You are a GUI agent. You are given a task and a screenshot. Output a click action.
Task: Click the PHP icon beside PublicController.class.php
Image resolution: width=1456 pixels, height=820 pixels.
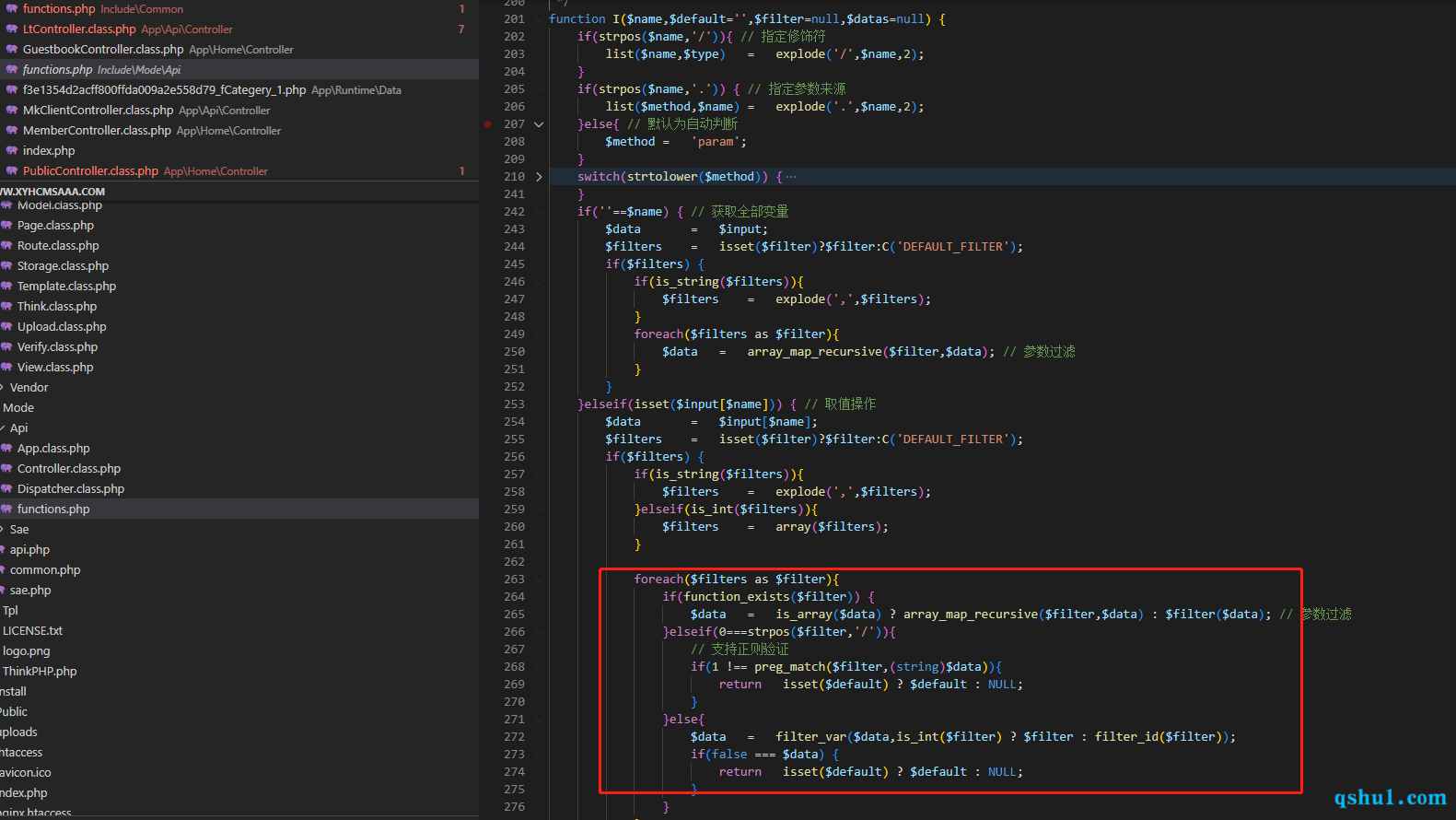[x=12, y=170]
